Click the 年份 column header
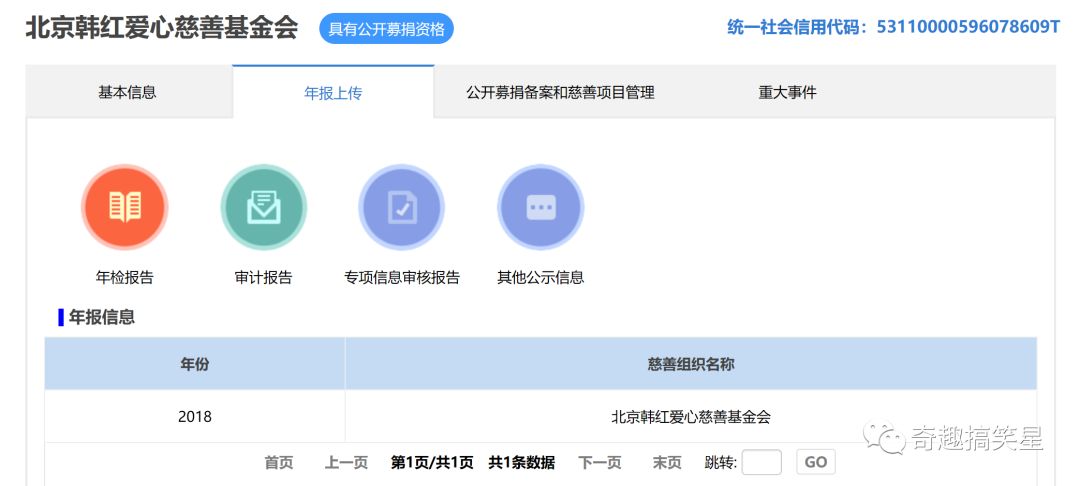 (195, 364)
